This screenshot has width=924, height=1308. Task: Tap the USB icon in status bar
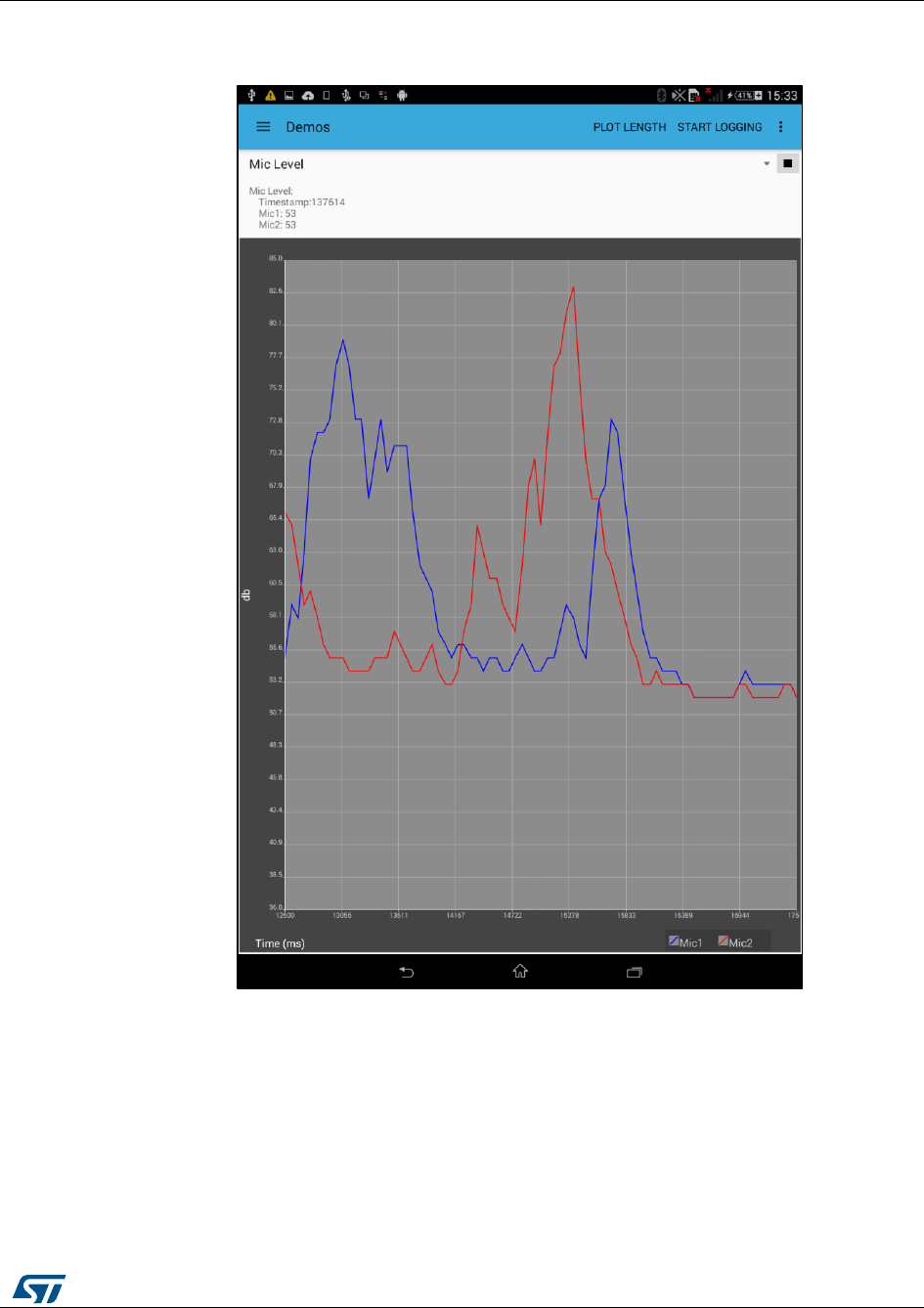point(252,95)
